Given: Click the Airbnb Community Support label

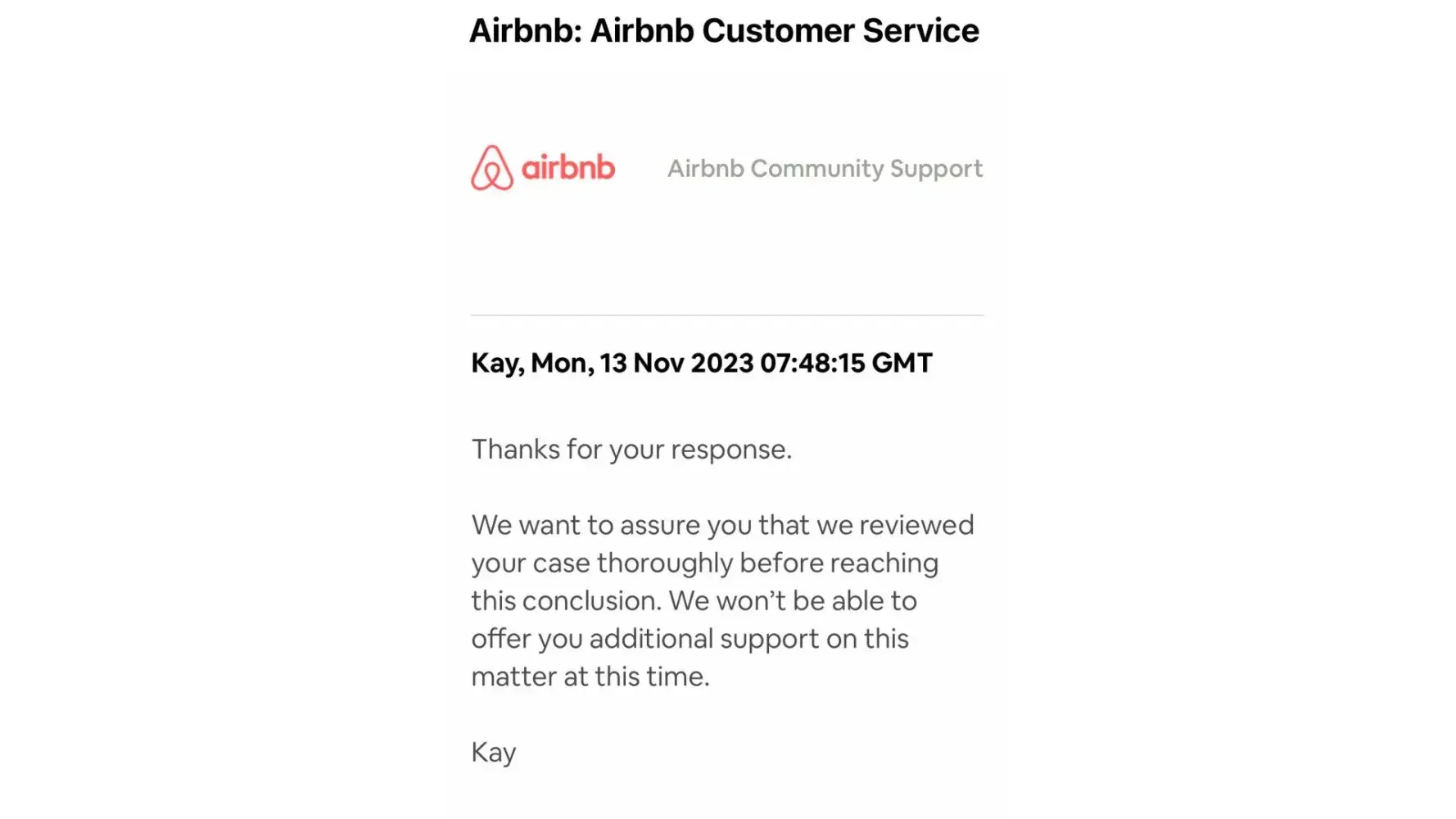Looking at the screenshot, I should [x=825, y=169].
